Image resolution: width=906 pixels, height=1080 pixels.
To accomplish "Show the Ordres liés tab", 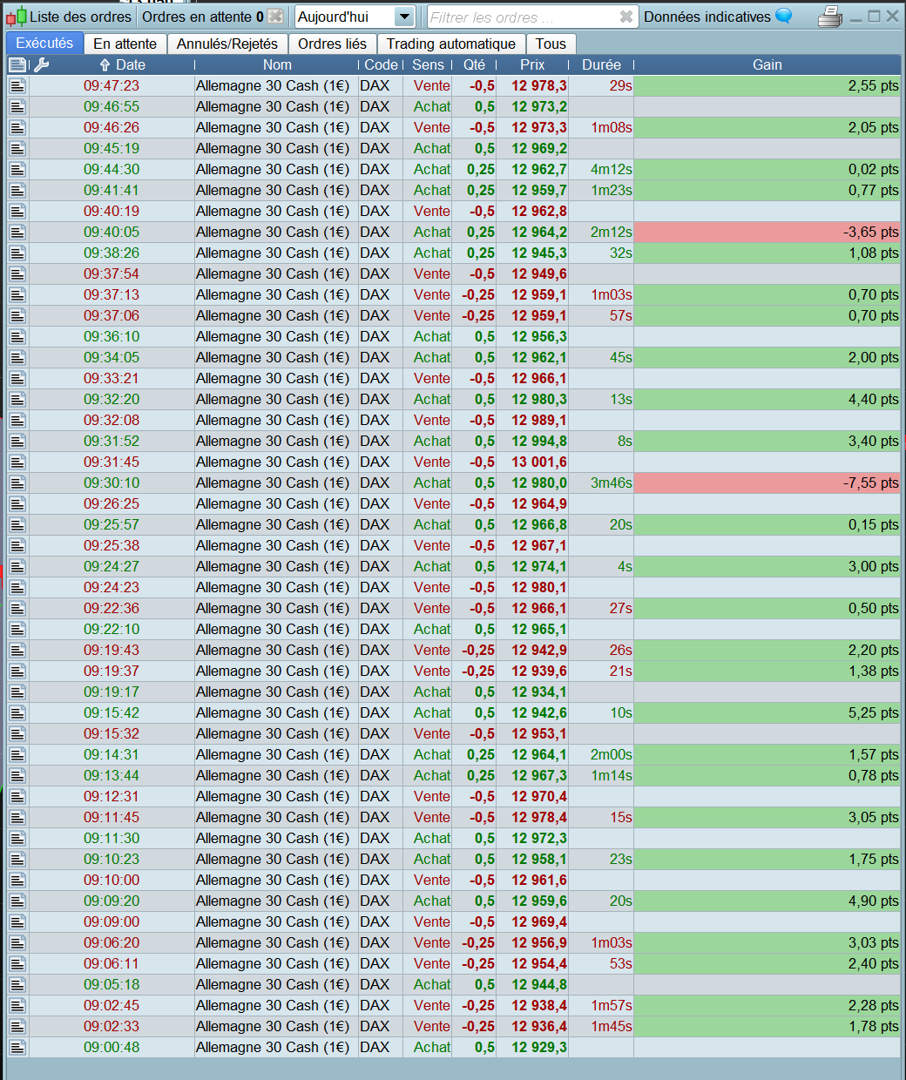I will click(x=332, y=44).
